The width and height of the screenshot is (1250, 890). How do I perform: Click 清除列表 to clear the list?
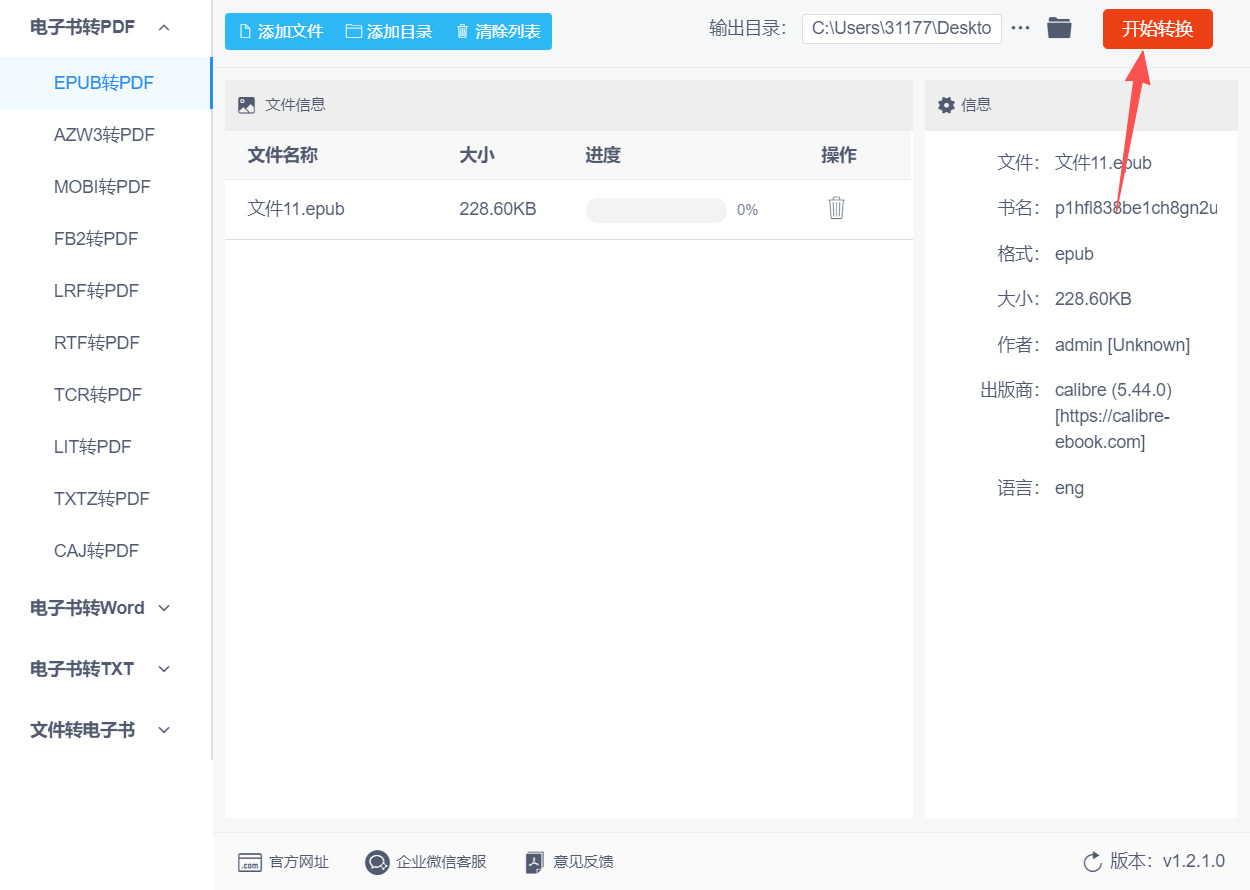coord(498,31)
